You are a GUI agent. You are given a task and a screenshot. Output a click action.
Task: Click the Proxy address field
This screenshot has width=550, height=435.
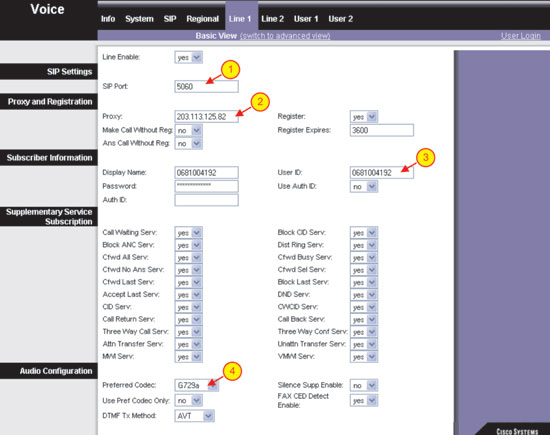(207, 117)
